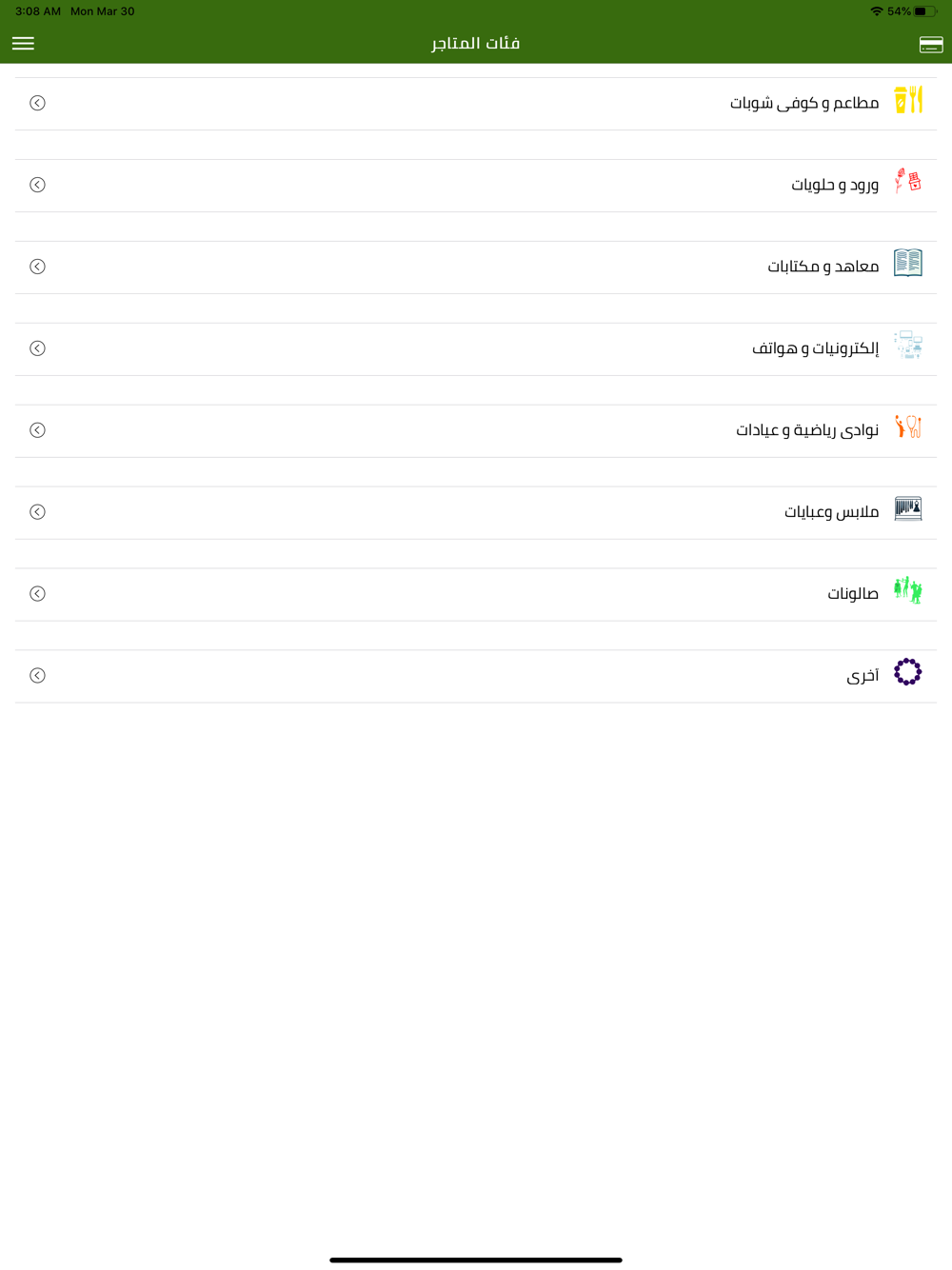Viewport: 952px width, 1270px height.
Task: Expand chevron for مطاعم و كوفي شوبات
Action: click(37, 103)
